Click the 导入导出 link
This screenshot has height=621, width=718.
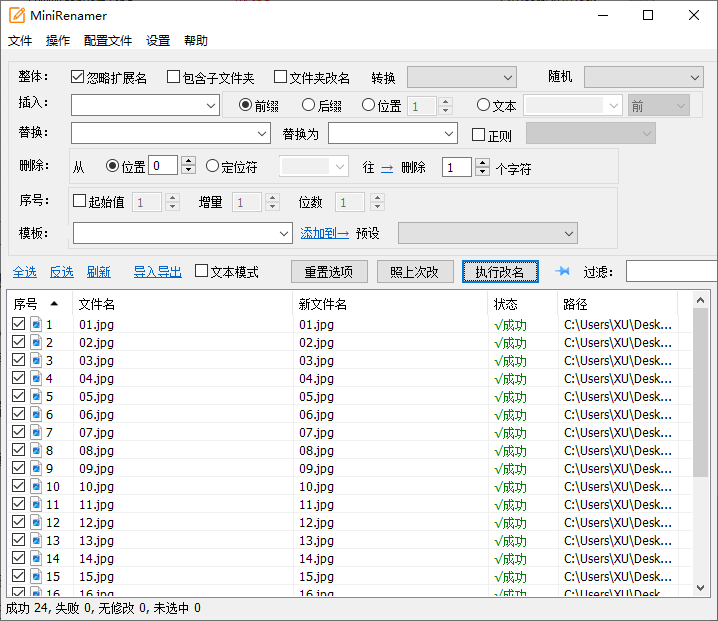158,272
